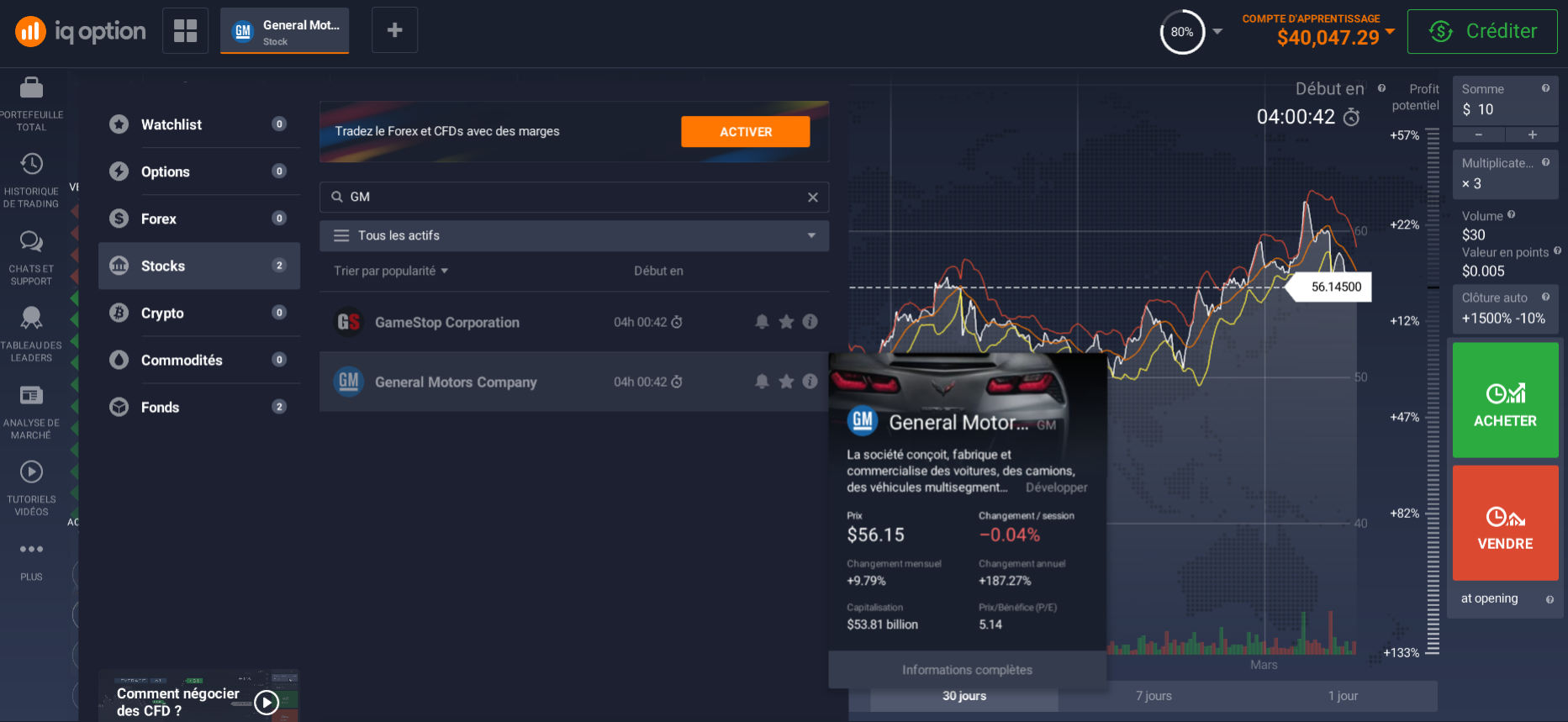The image size is (1568, 722).
Task: Click the ACHETER buy button
Action: [x=1505, y=400]
